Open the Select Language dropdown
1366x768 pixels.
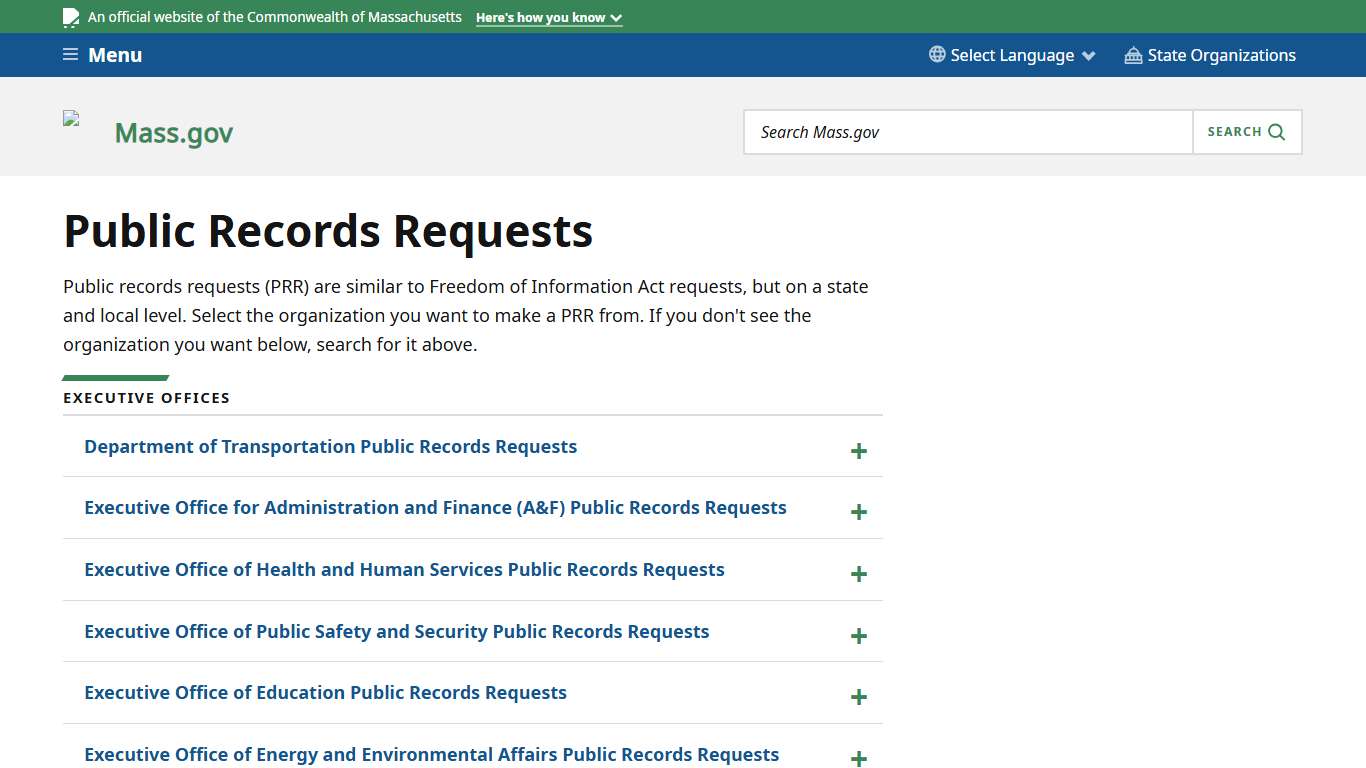tap(1012, 55)
